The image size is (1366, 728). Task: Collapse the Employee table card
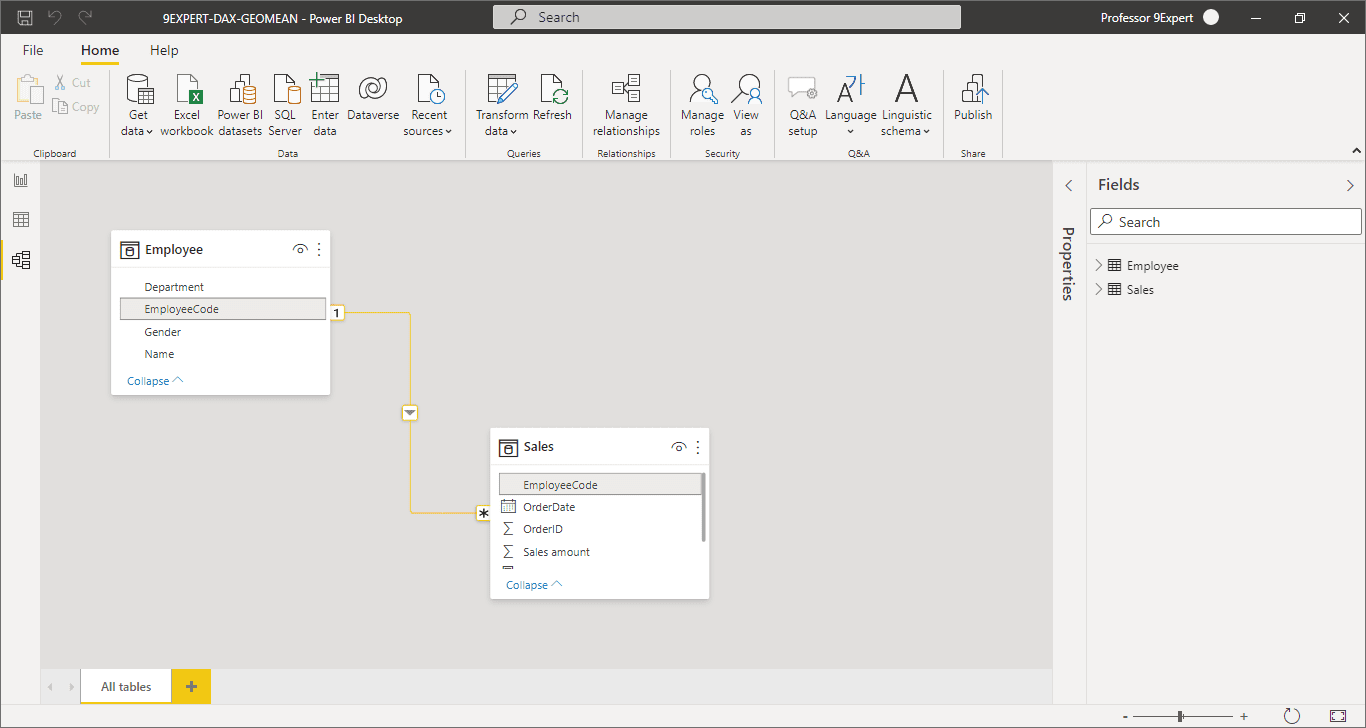point(154,381)
